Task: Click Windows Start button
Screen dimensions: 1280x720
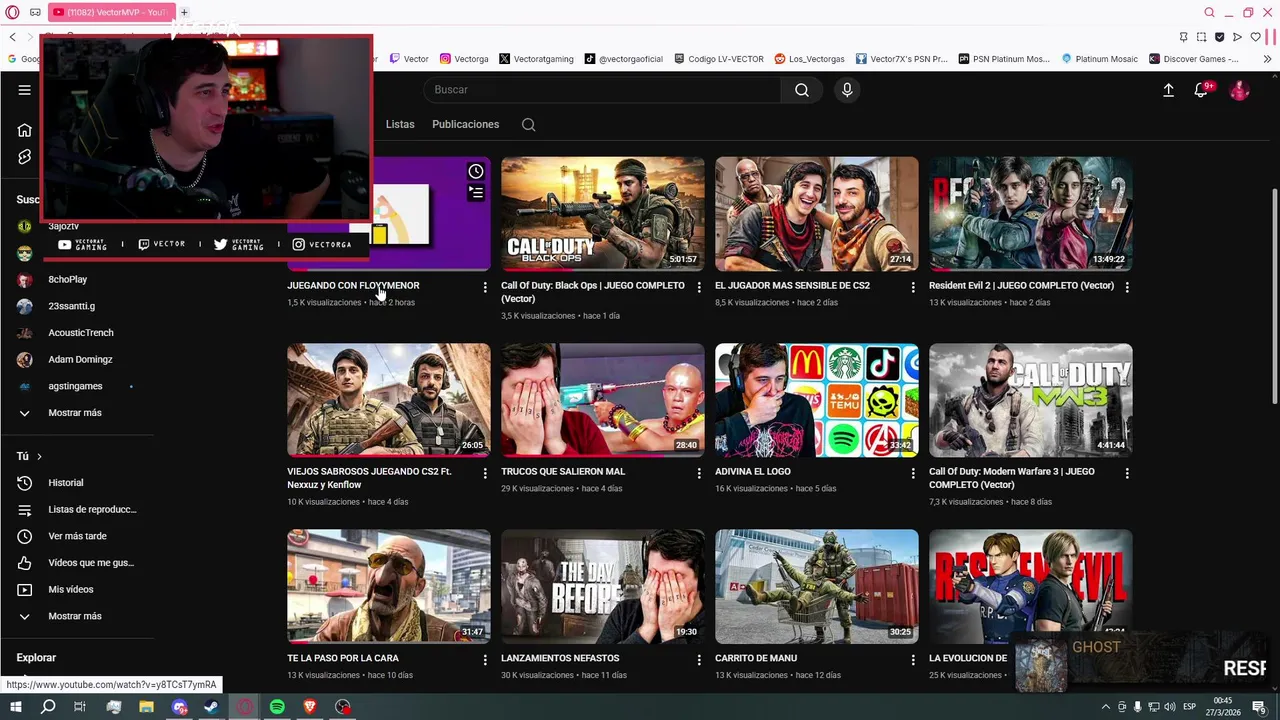Action: (16, 707)
